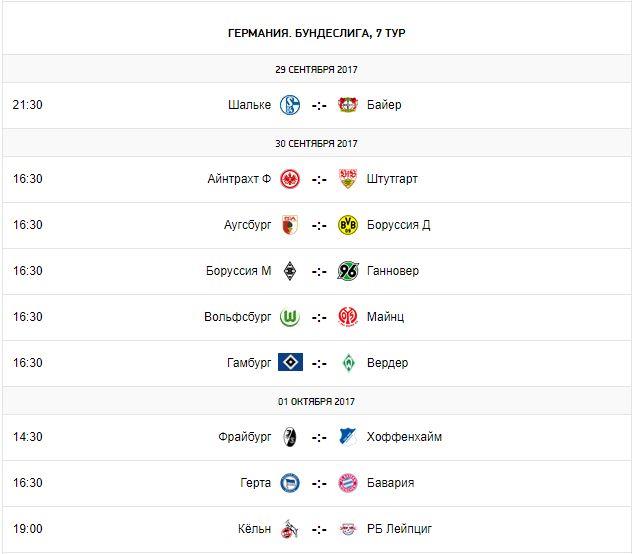This screenshot has height=554, width=633.
Task: Click the RB Leipzig logo
Action: [x=348, y=529]
